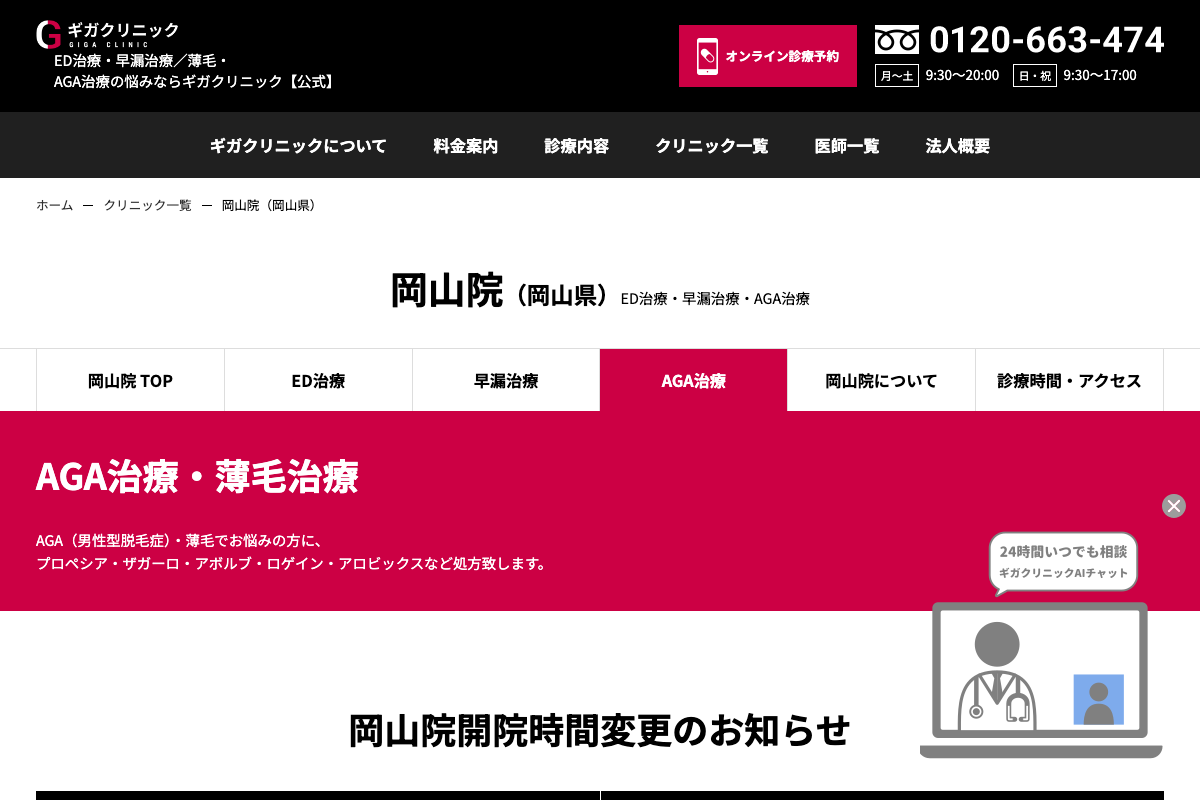Click the AGA治療・薄毛治療 heading
The width and height of the screenshot is (1200, 800).
197,477
